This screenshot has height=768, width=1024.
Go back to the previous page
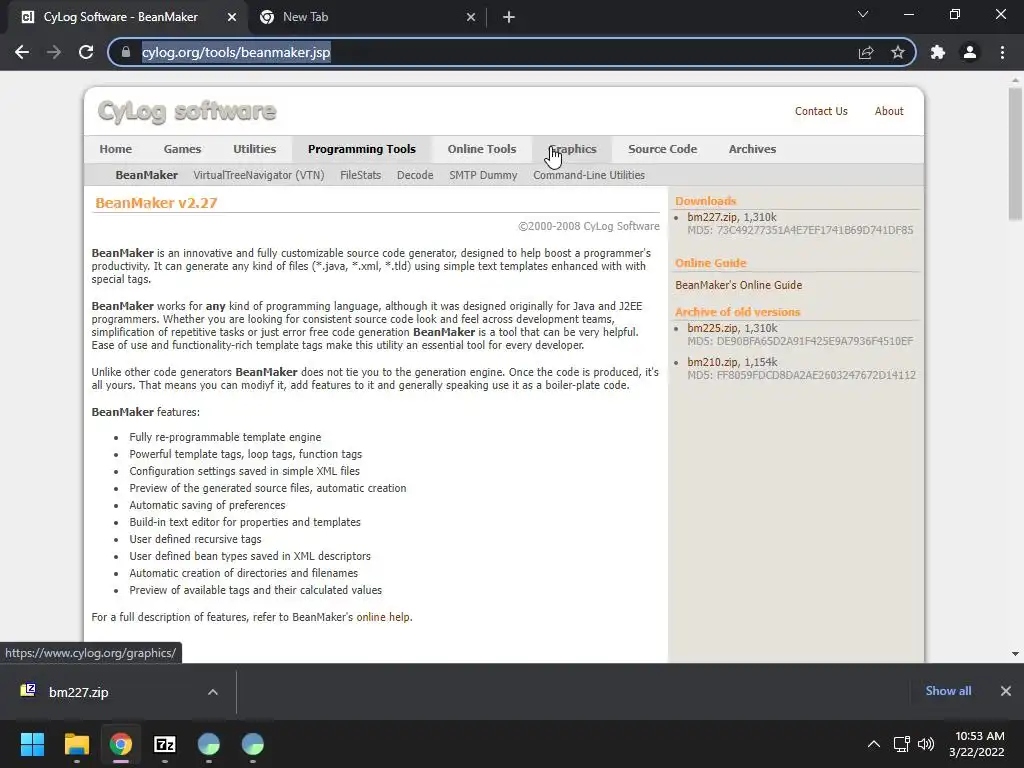coord(22,52)
